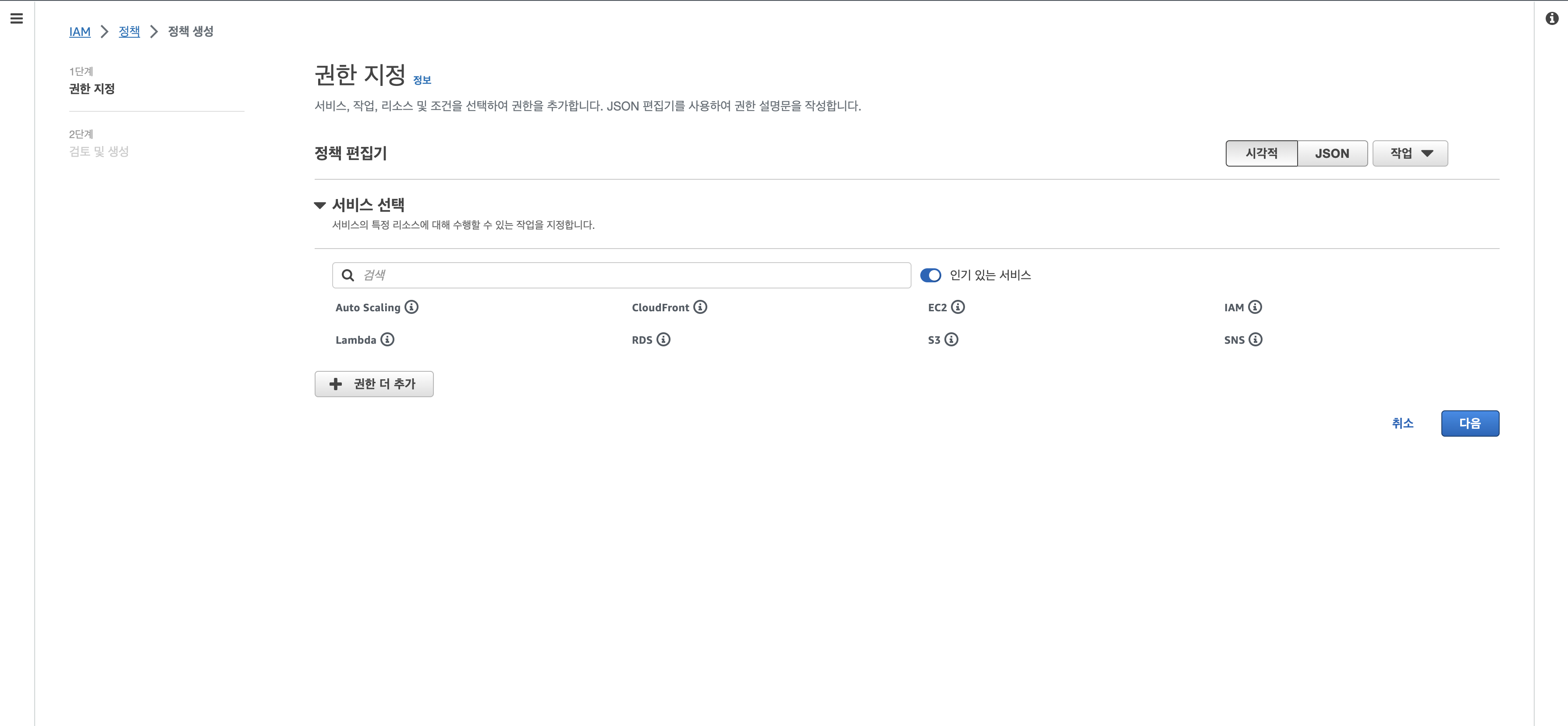Collapse the 서비스 선택 section
This screenshot has height=726, width=1568.
click(x=319, y=205)
